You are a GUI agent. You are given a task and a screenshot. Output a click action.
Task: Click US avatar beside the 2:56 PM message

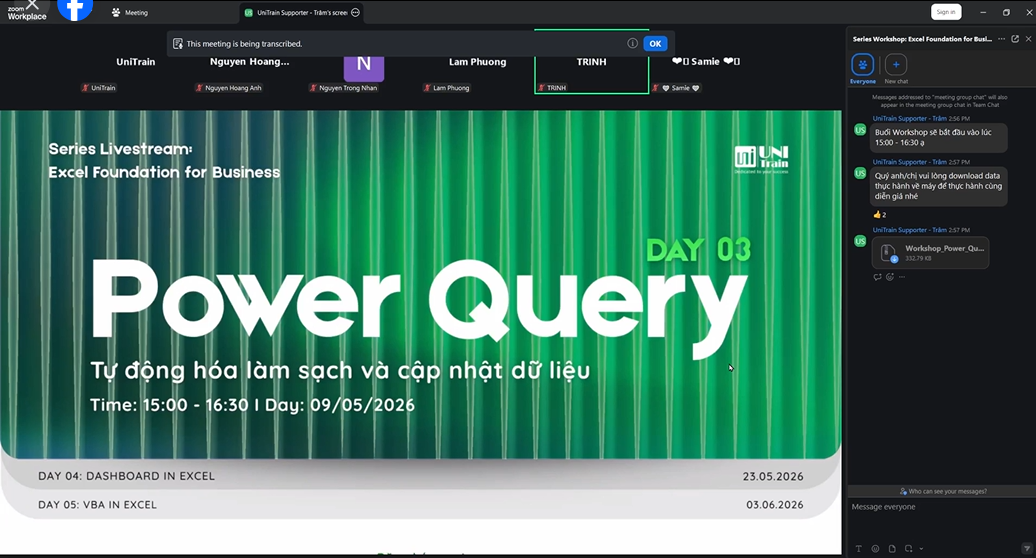pos(860,130)
